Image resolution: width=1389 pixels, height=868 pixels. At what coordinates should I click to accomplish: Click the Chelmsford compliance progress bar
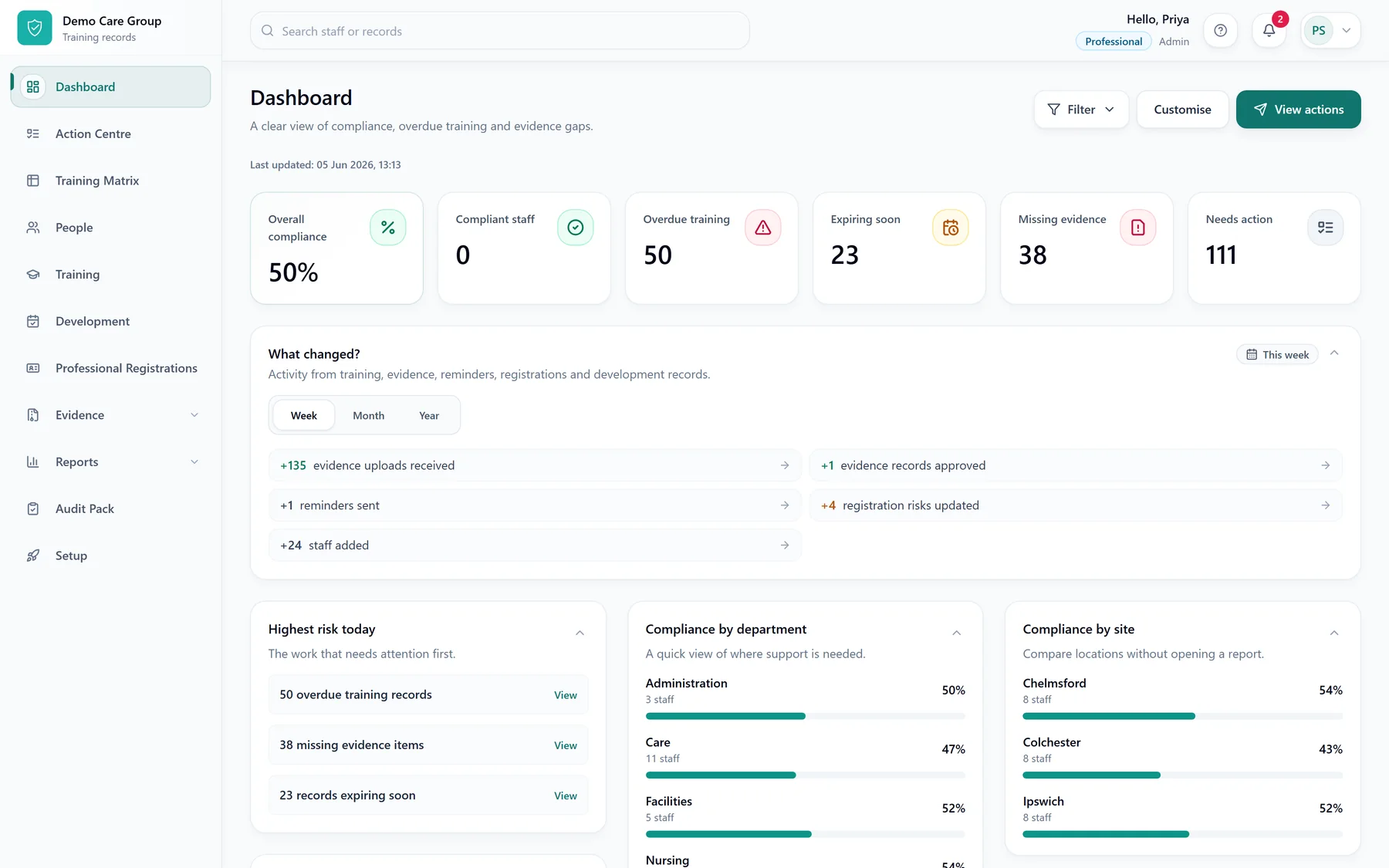[1182, 716]
